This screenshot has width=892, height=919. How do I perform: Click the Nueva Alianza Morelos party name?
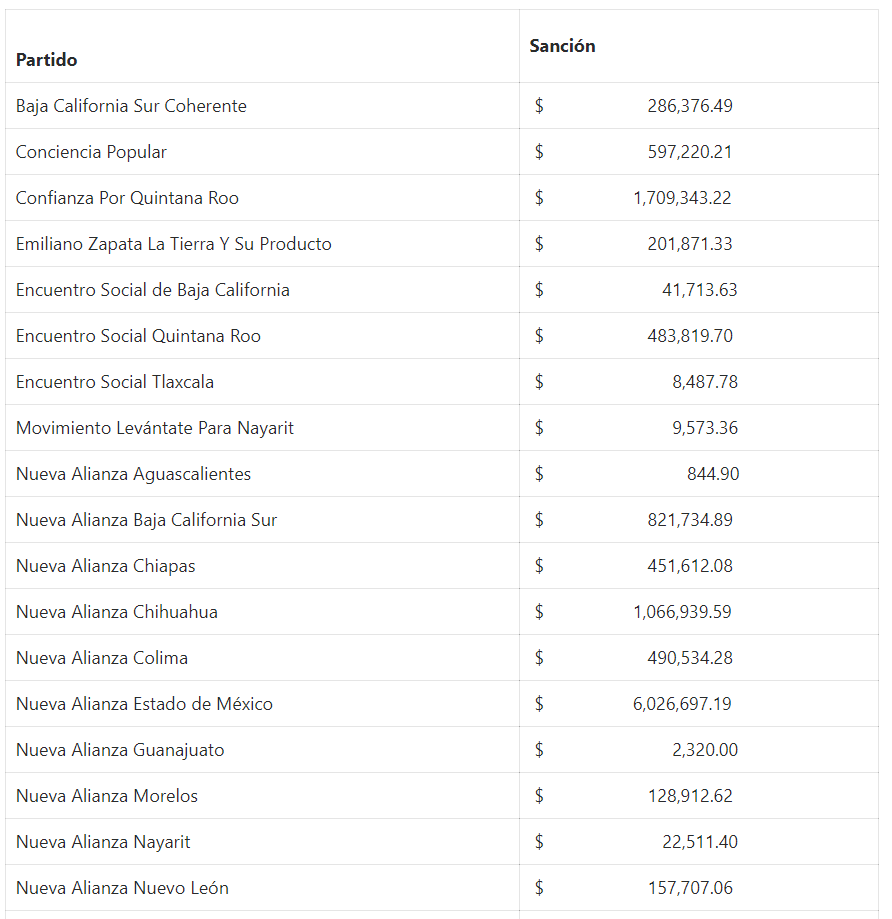click(107, 796)
